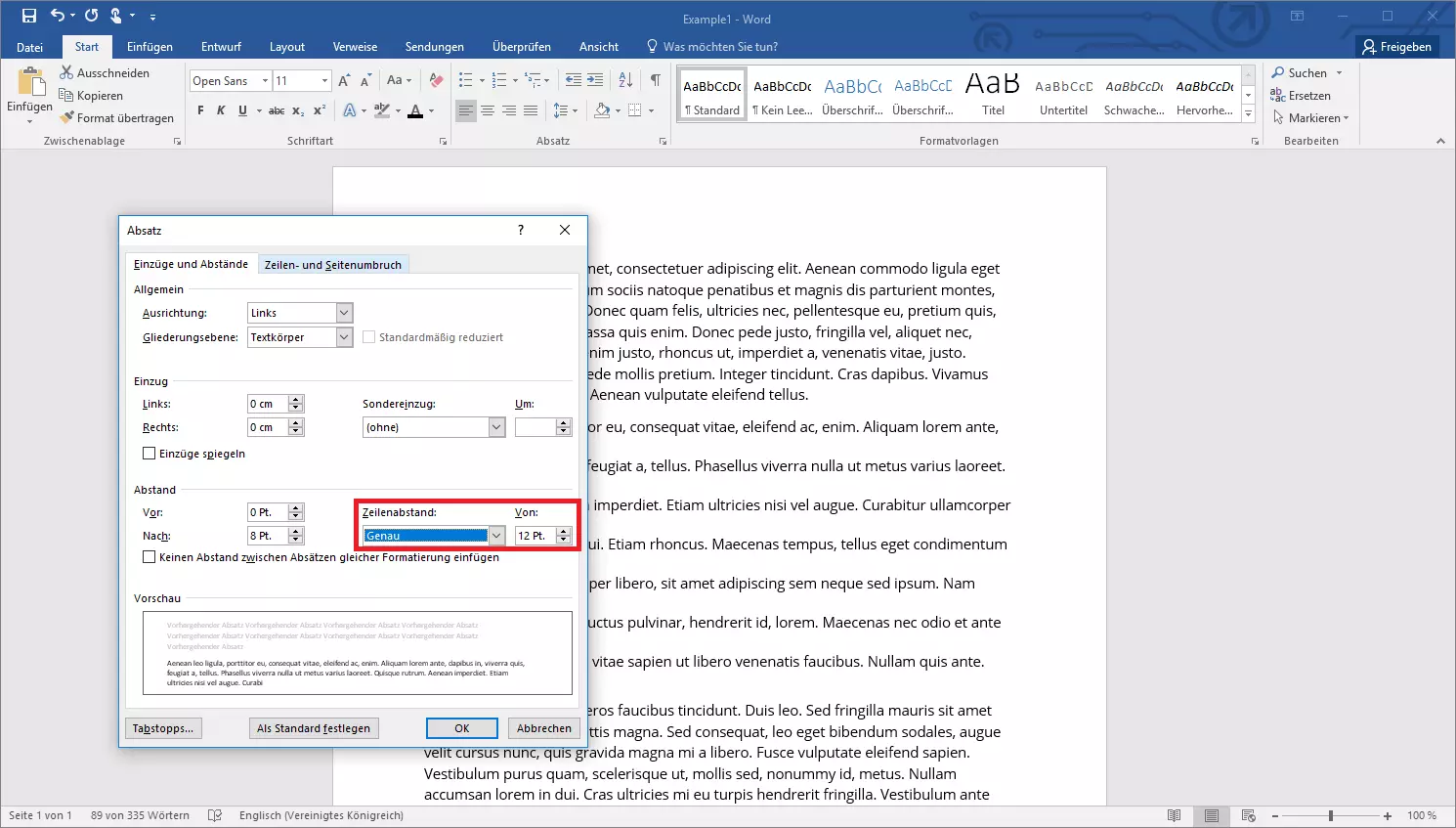Open the help question mark in Absatz dialog
1456x828 pixels.
[x=521, y=230]
